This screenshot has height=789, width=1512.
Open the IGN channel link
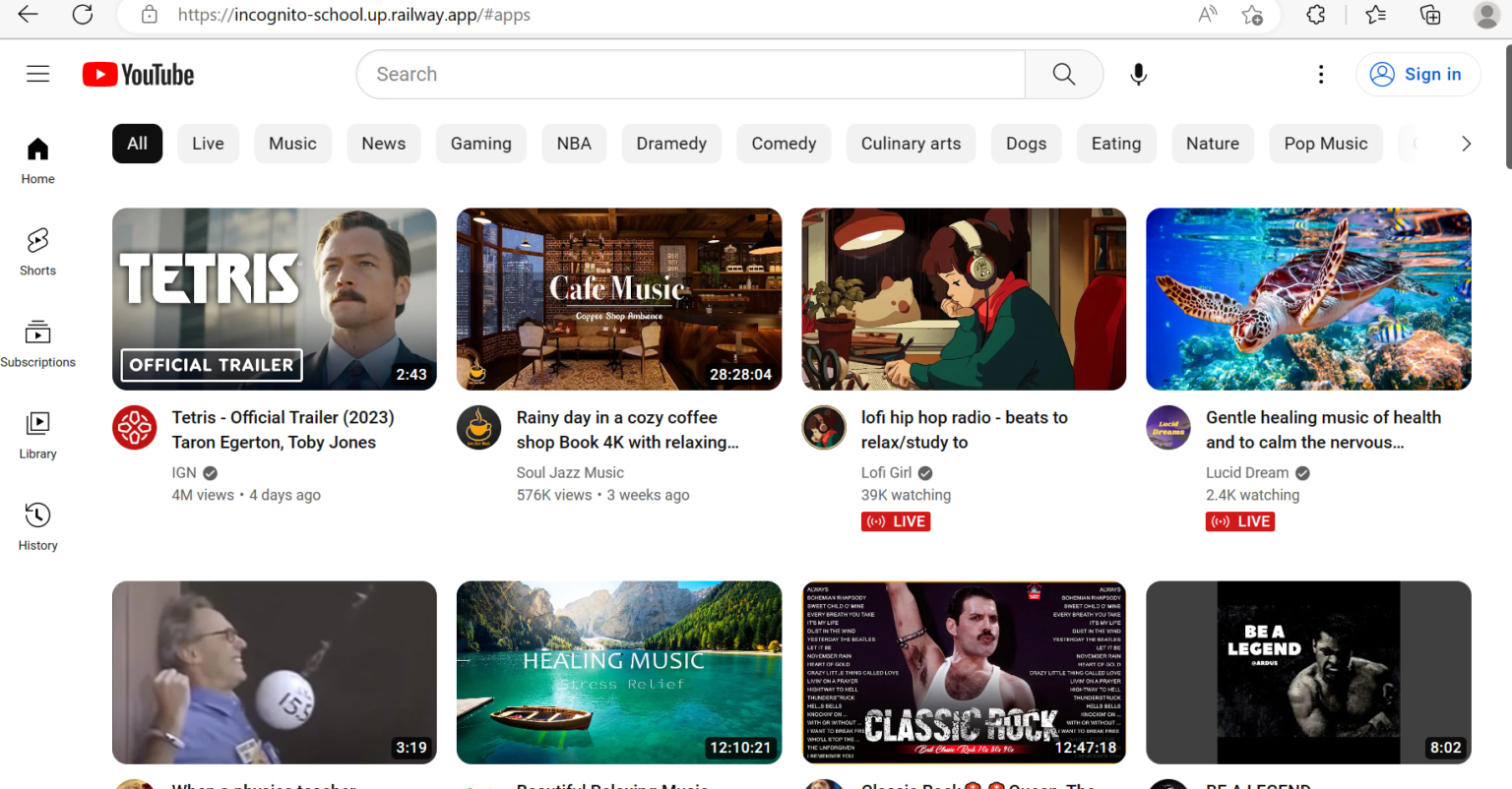183,472
